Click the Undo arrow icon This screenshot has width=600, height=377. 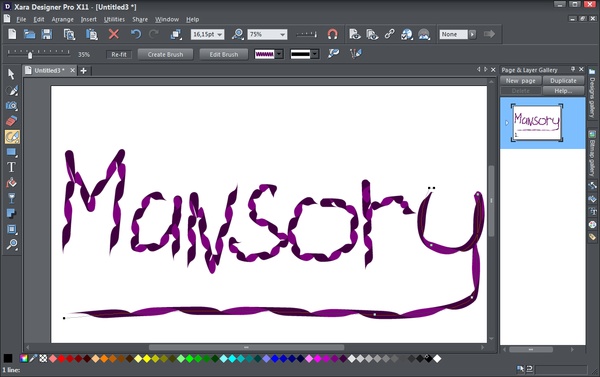point(136,34)
